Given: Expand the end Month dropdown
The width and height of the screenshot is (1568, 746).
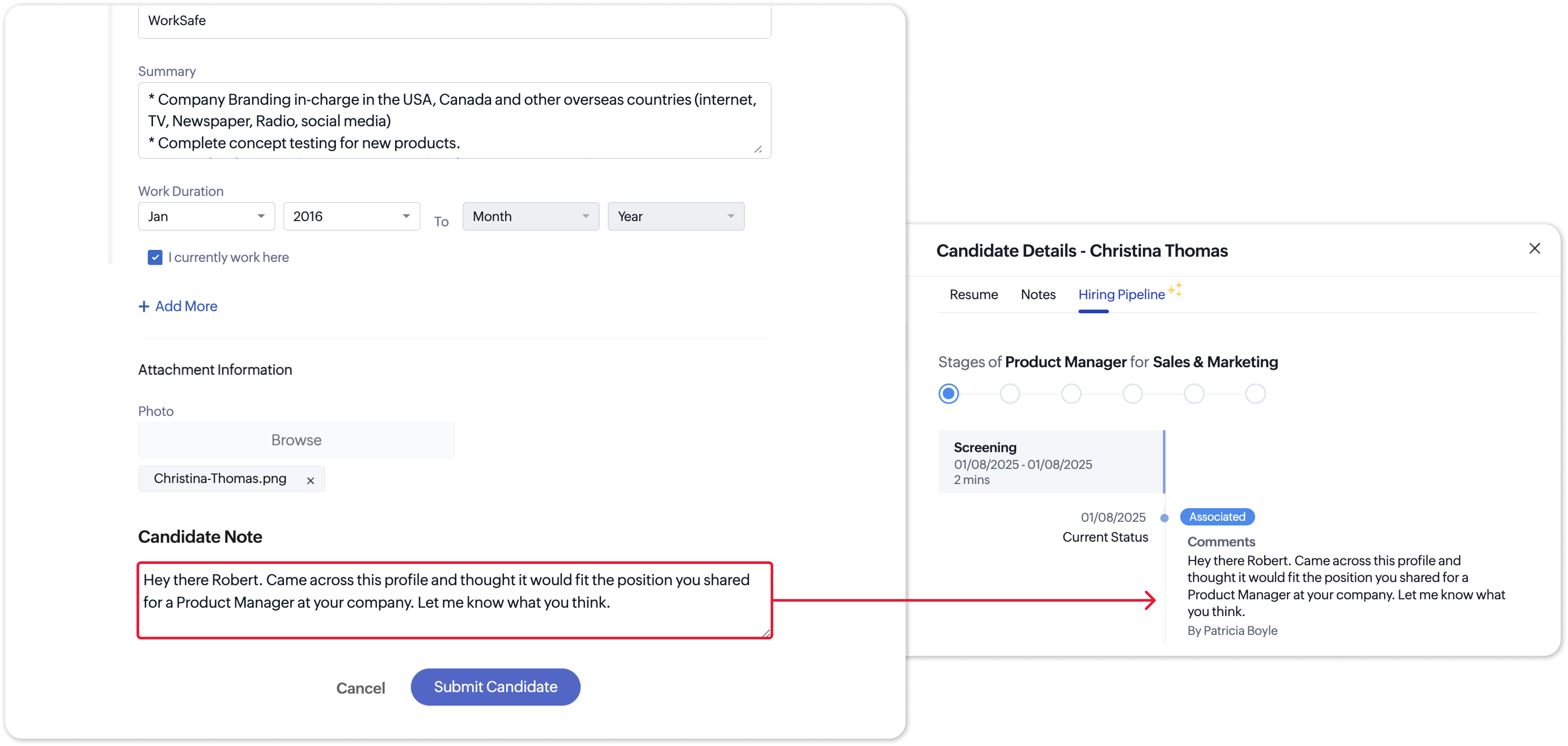Looking at the screenshot, I should tap(530, 217).
